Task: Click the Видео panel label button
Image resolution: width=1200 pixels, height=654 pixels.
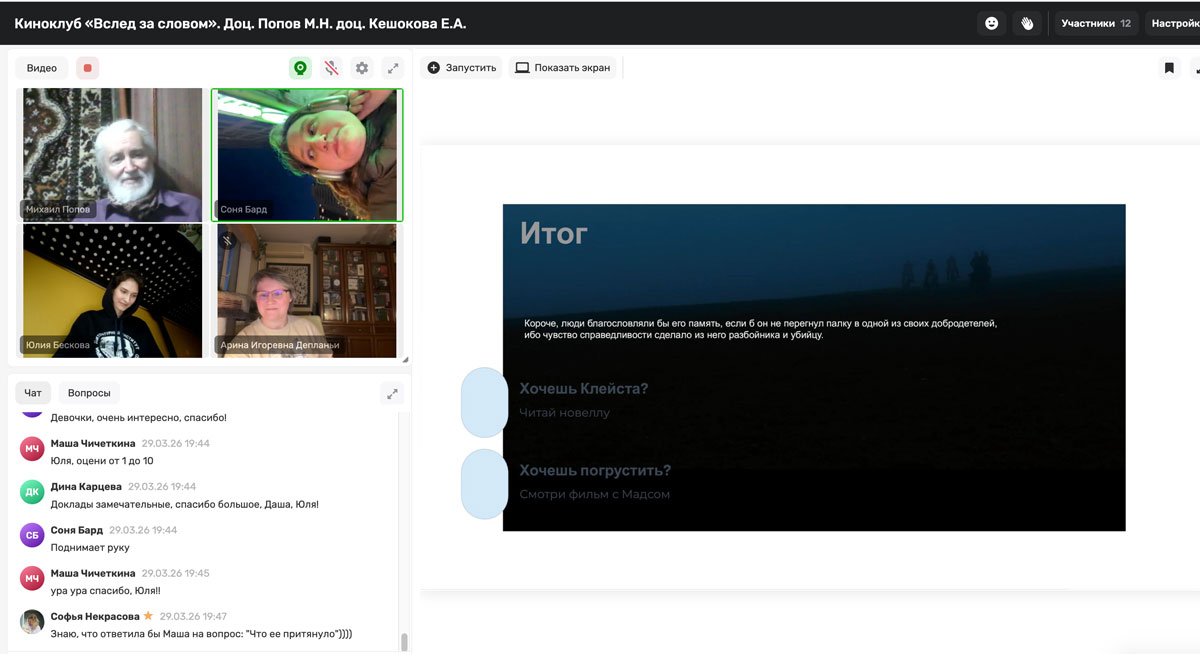Action: (42, 68)
